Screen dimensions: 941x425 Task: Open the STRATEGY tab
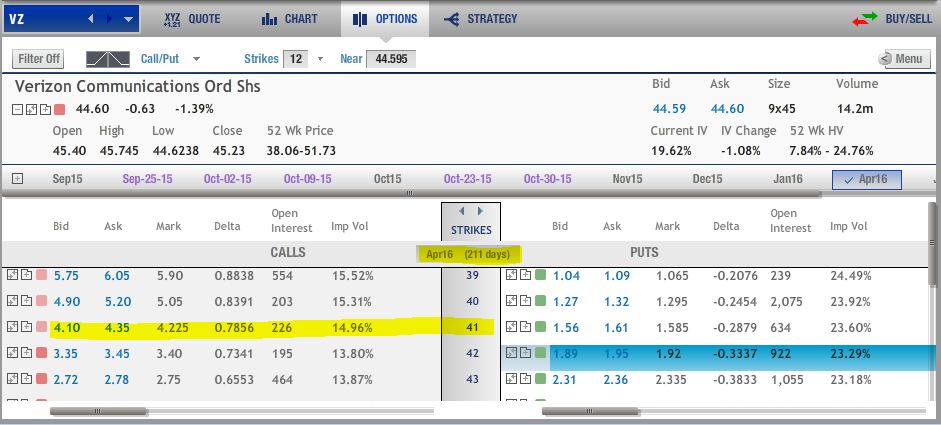coord(481,19)
